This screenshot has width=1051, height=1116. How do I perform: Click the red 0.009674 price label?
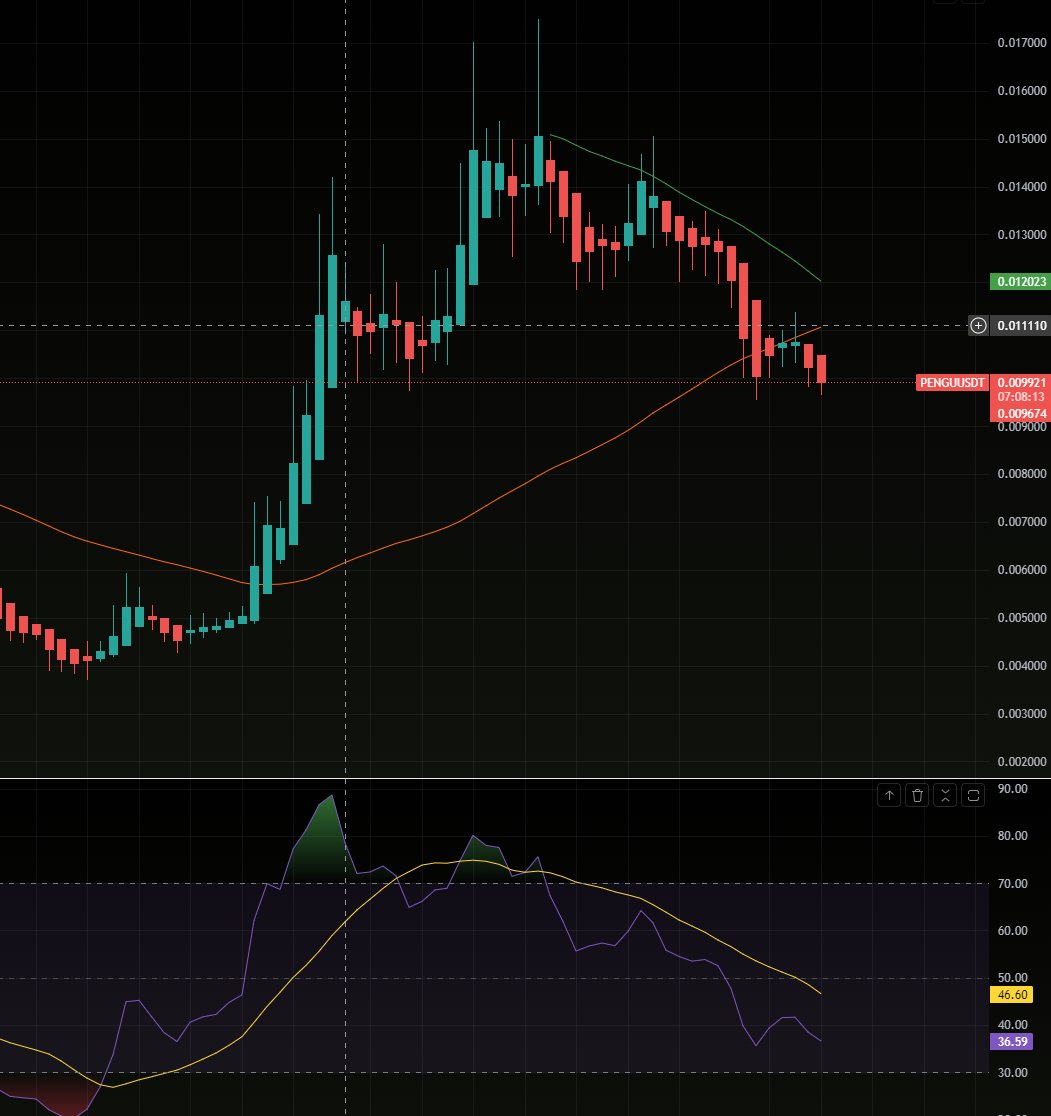[x=1021, y=414]
